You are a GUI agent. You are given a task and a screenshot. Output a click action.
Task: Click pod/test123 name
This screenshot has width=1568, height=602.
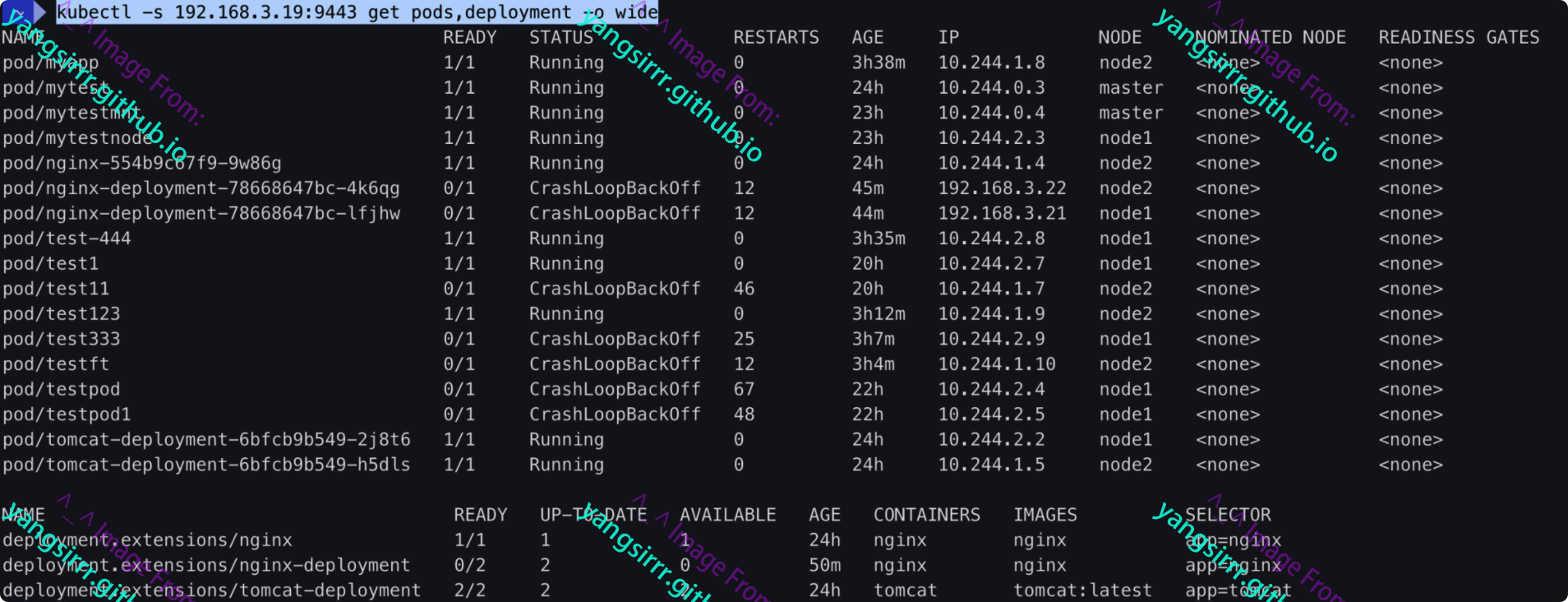tap(62, 313)
